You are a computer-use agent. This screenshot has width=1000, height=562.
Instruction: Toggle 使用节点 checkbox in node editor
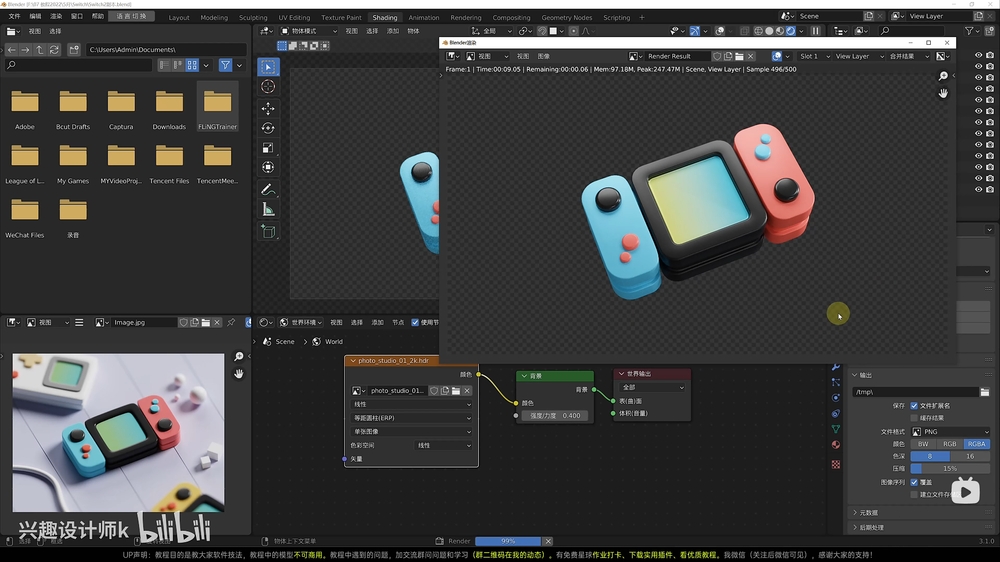415,323
